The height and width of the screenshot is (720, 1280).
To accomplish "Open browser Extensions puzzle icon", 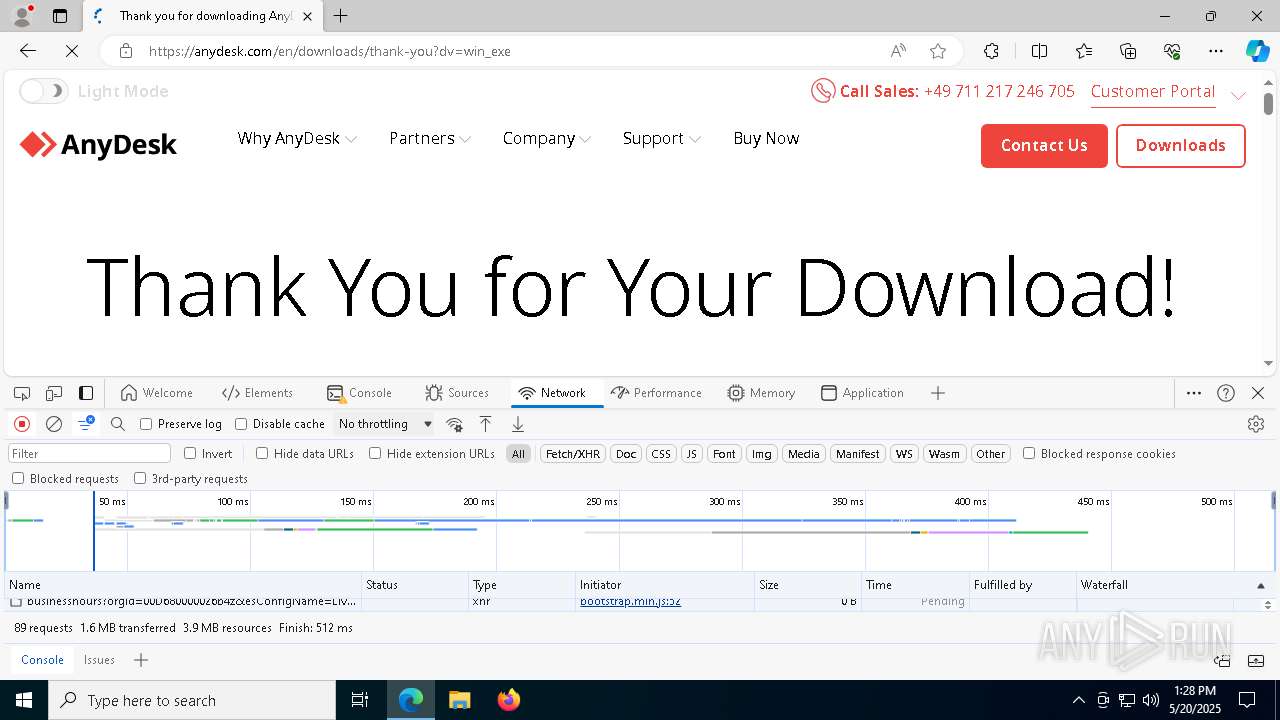I will [991, 51].
